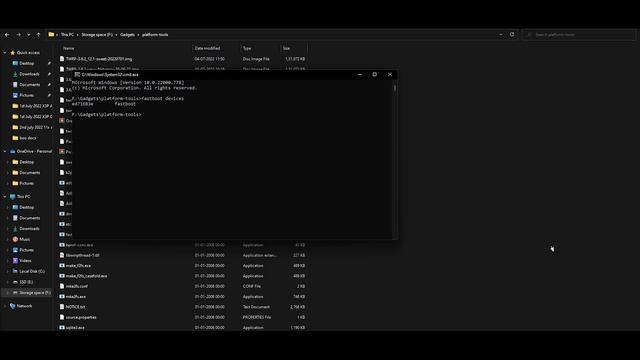Open Local Disk (C:) drive
This screenshot has width=640, height=360.
32,271
